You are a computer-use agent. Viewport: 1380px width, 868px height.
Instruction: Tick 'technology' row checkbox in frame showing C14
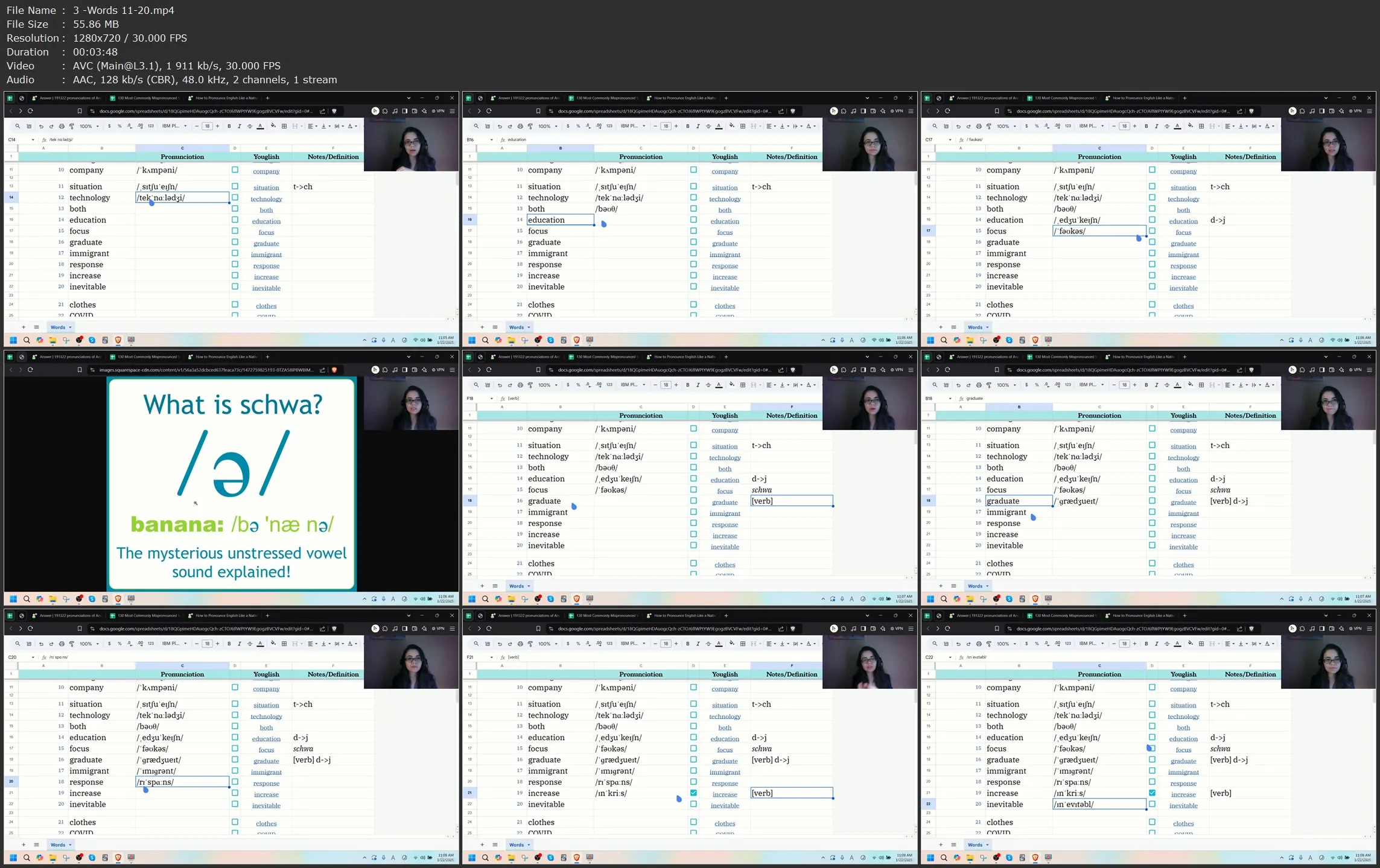[235, 197]
